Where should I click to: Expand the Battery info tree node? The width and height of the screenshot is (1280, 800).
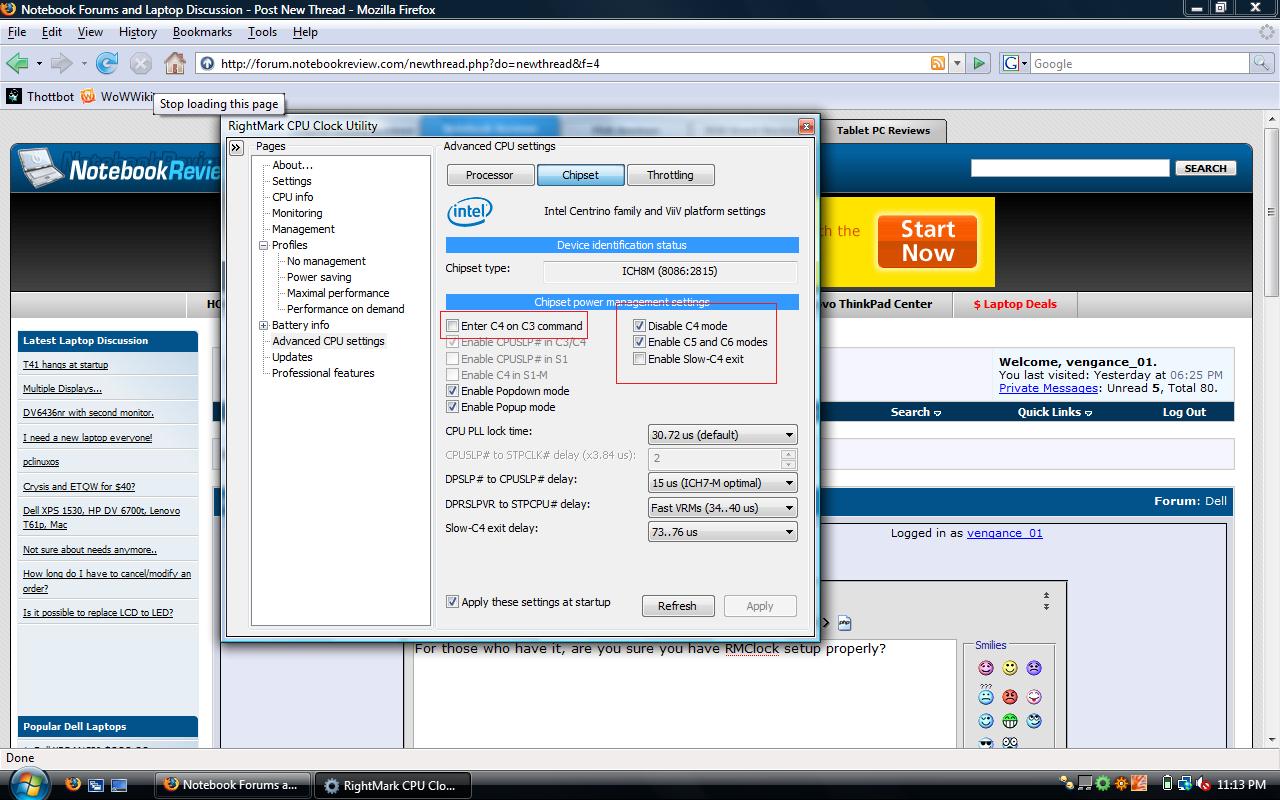[264, 325]
